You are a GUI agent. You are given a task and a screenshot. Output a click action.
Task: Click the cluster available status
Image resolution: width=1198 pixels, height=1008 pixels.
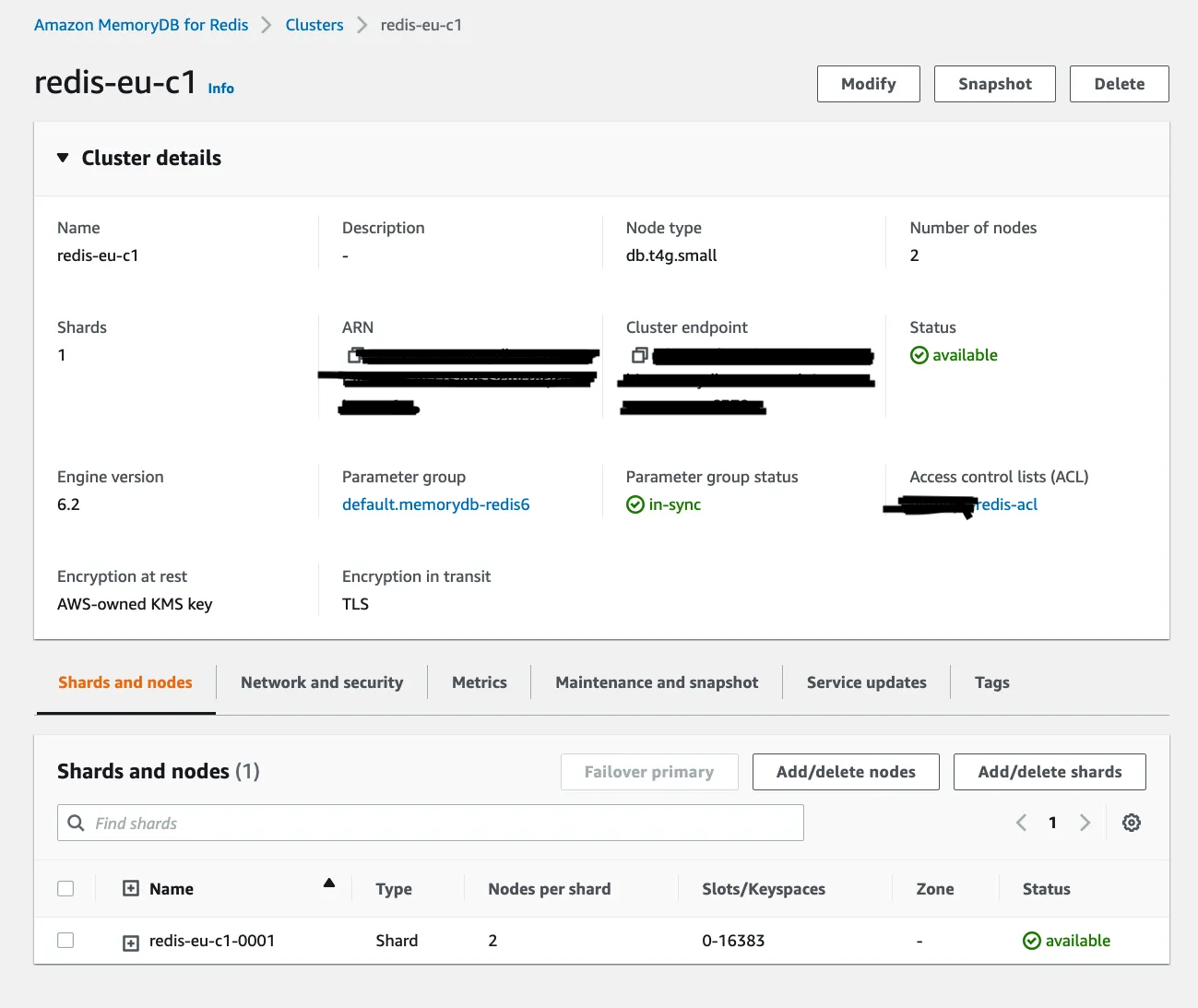[x=954, y=355]
